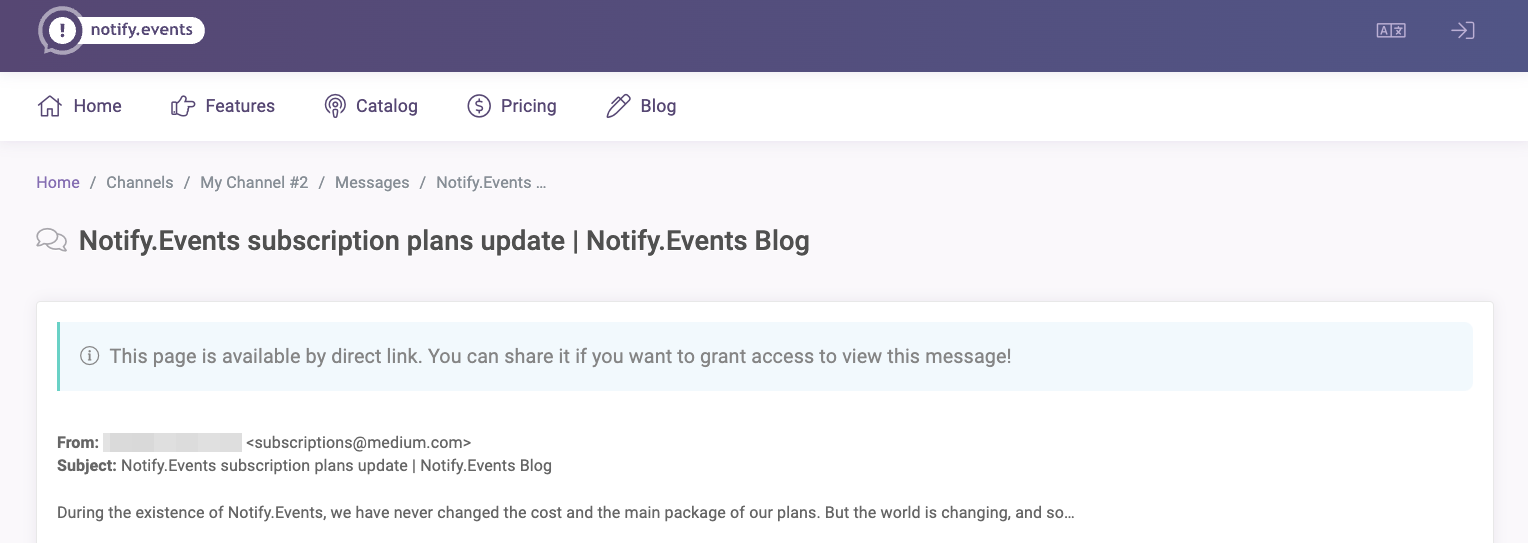This screenshot has width=1528, height=543.
Task: Click the page heading about subscription plans
Action: click(x=444, y=241)
